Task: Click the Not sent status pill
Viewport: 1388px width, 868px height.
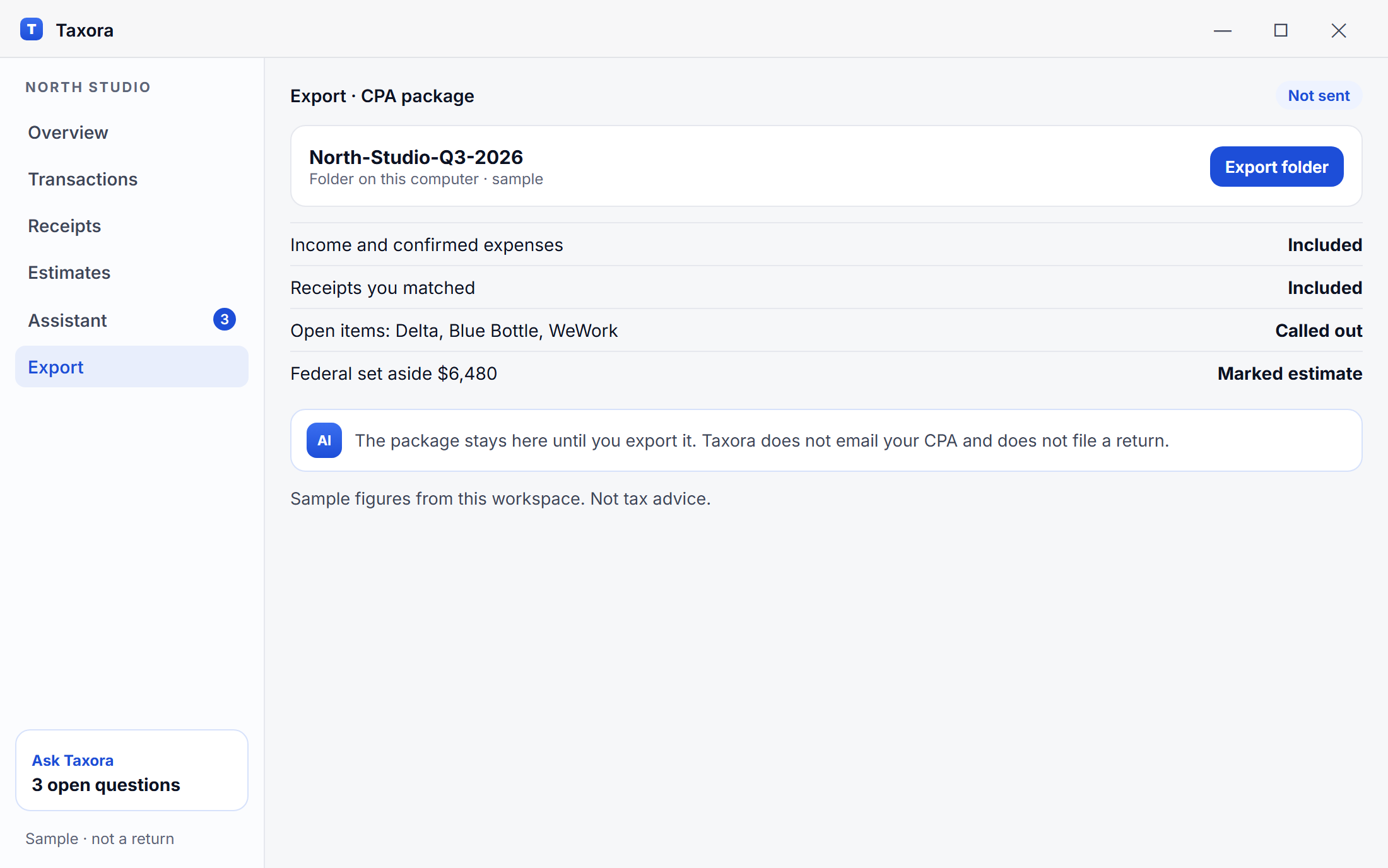Action: (1319, 96)
